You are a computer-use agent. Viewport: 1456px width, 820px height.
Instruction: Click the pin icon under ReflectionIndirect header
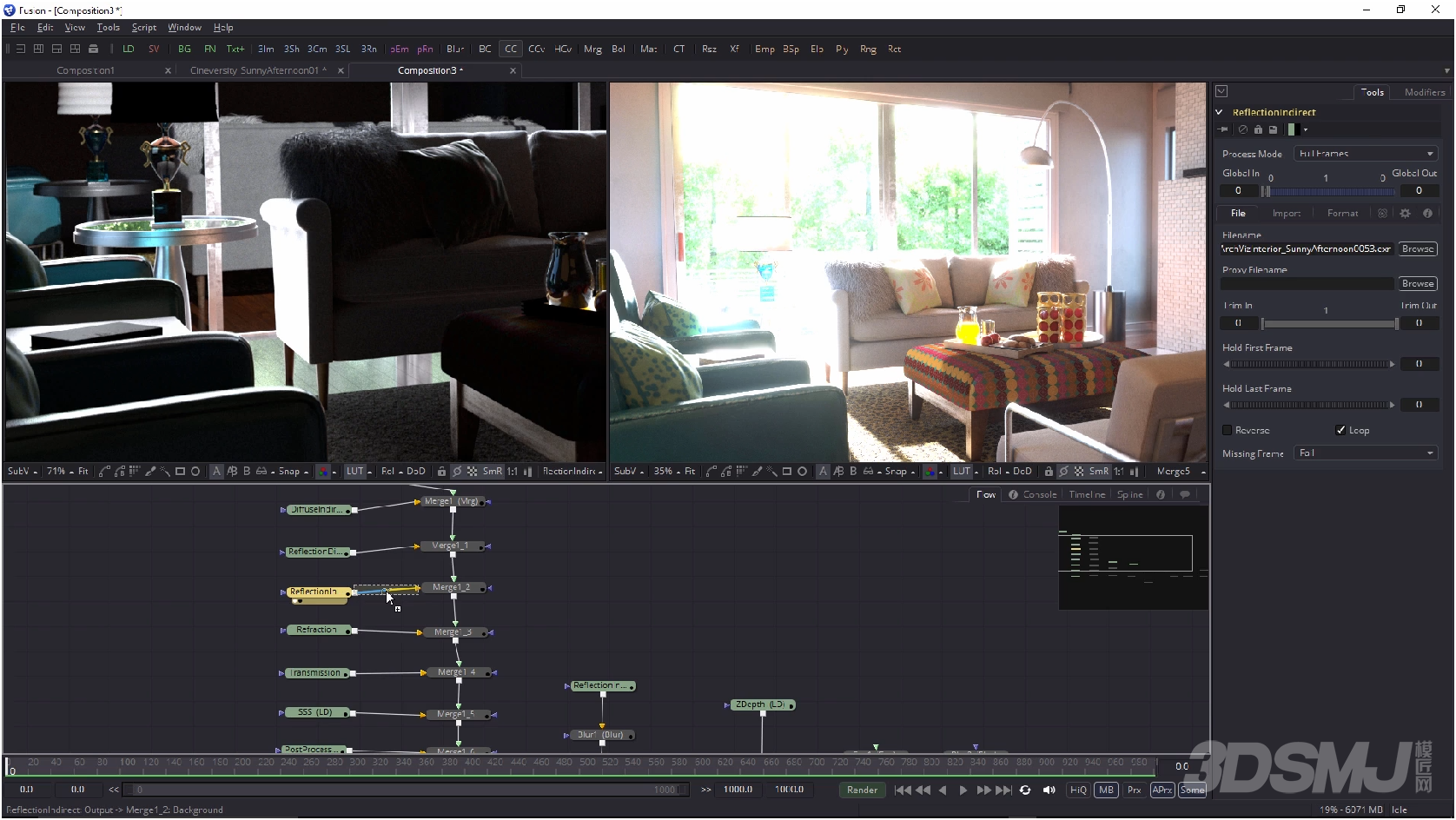[1223, 129]
